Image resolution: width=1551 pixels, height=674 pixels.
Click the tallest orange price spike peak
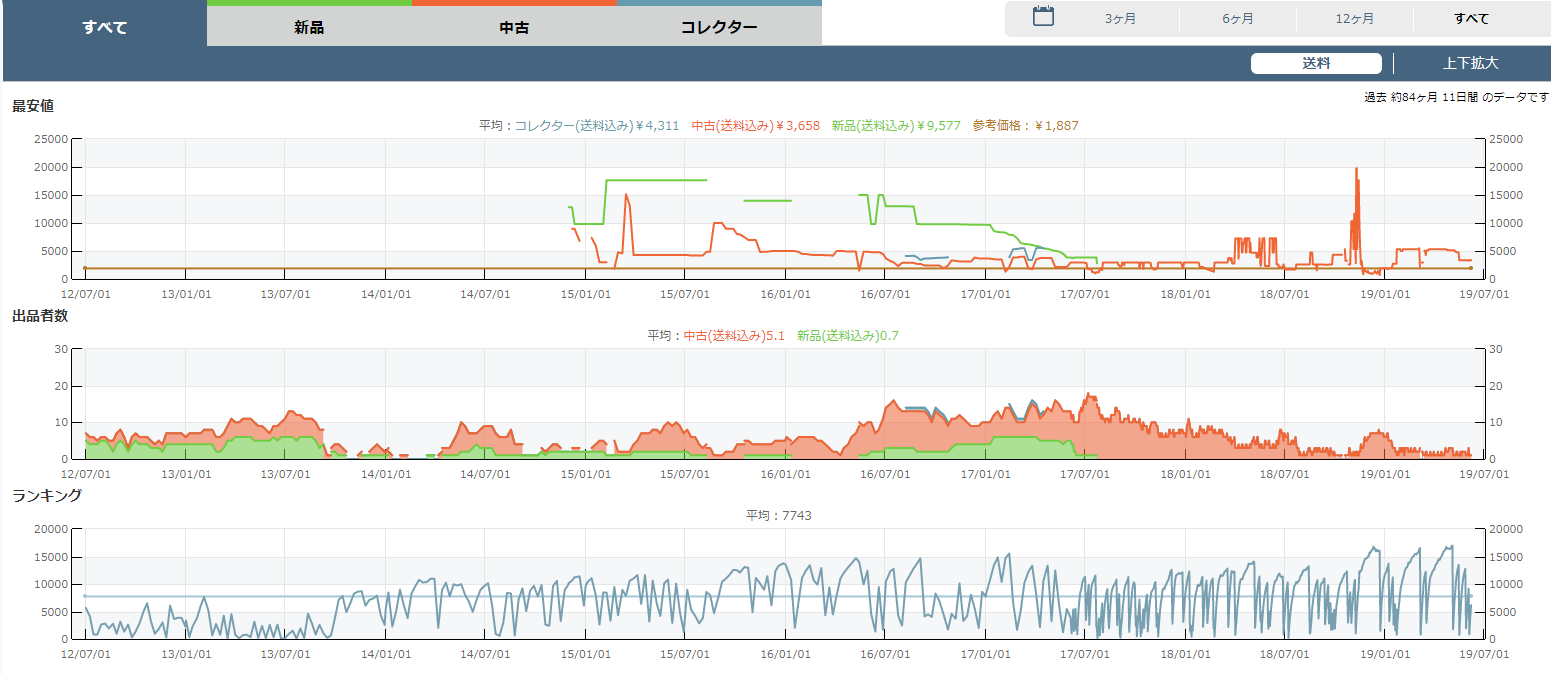pyautogui.click(x=1356, y=170)
